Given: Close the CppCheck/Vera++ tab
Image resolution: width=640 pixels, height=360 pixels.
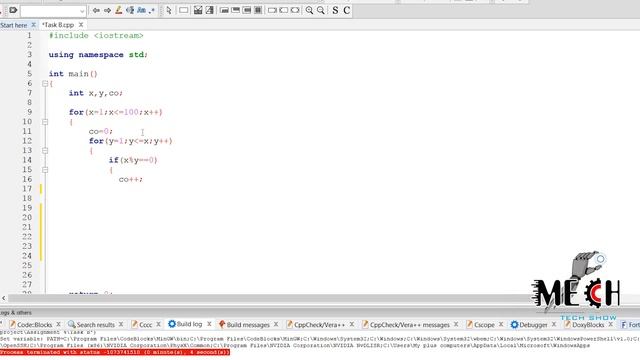Looking at the screenshot, I should coord(351,324).
